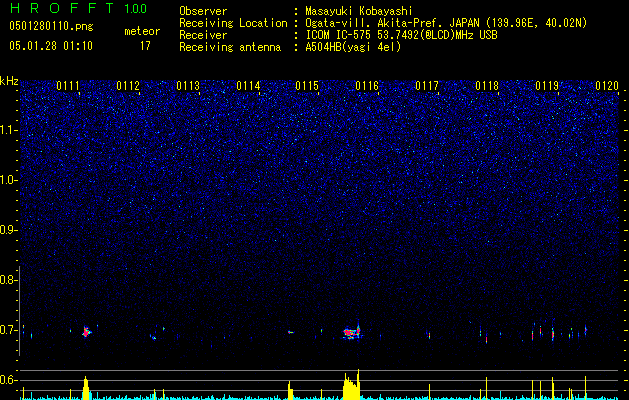
Task: Click the large meteor echo just before 0116
Action: tap(352, 332)
